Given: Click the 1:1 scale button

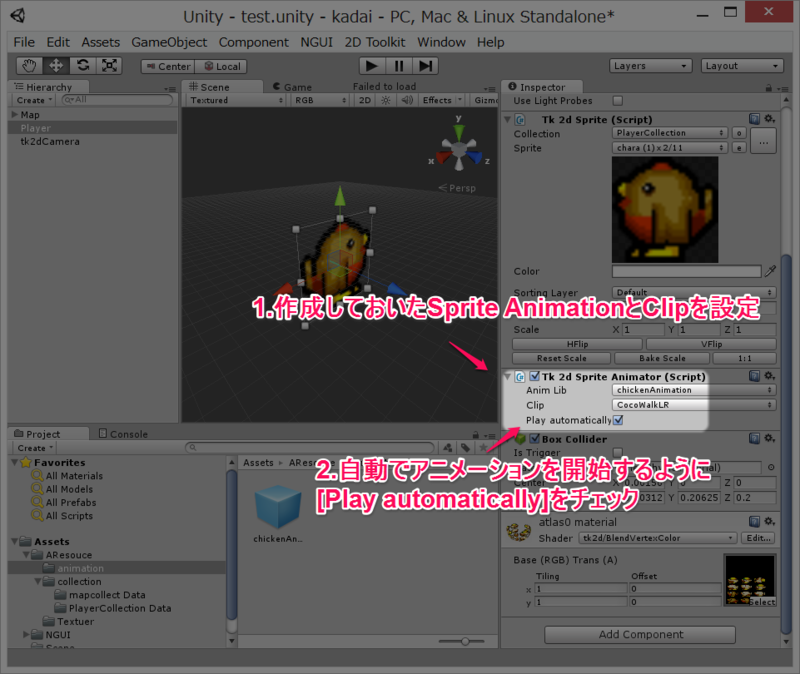Looking at the screenshot, I should (x=744, y=358).
